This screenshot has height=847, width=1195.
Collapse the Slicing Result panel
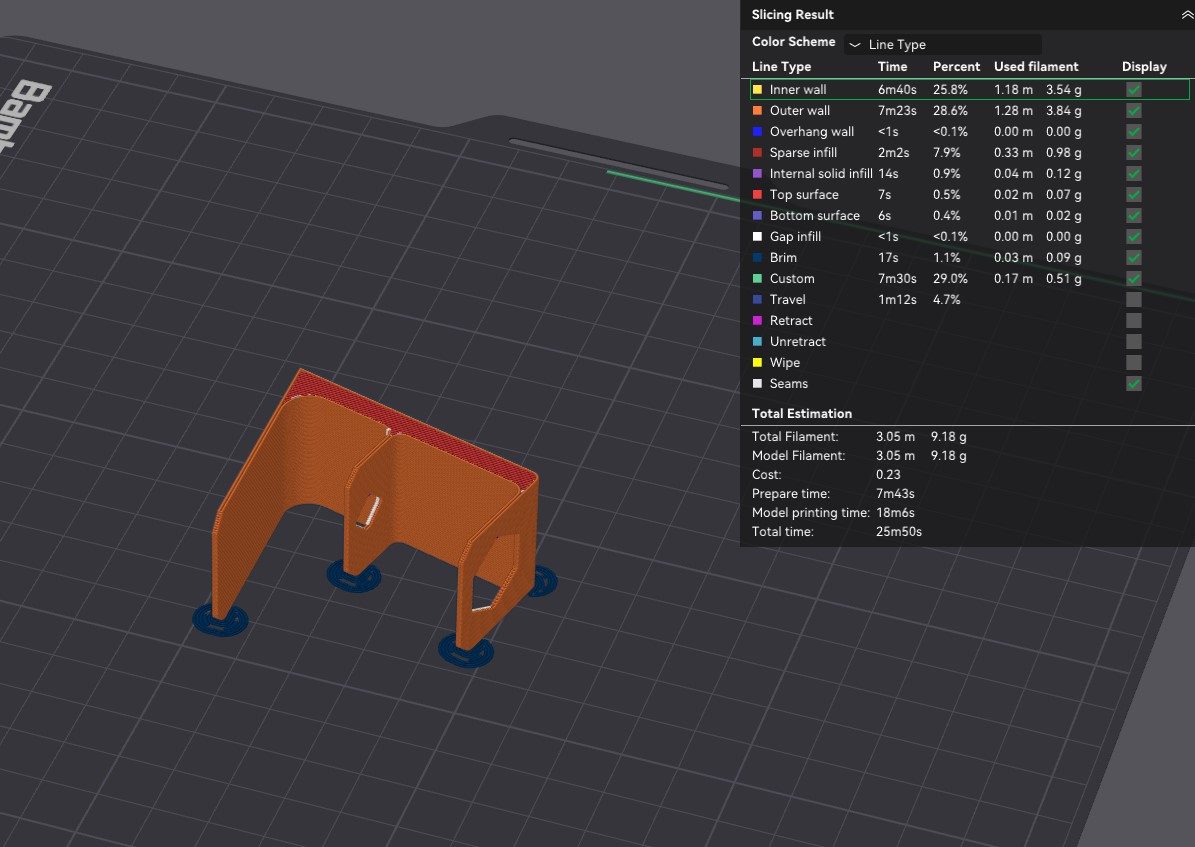tap(1187, 14)
